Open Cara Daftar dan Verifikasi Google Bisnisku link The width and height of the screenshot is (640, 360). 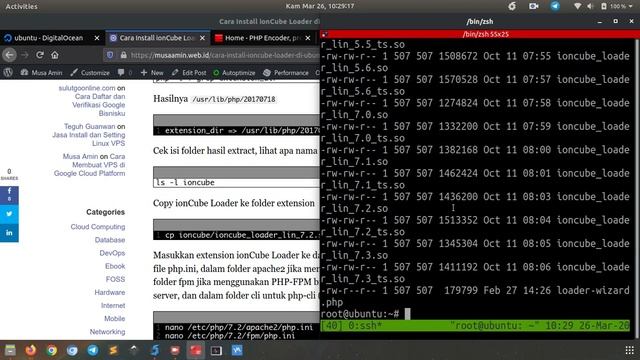click(99, 105)
